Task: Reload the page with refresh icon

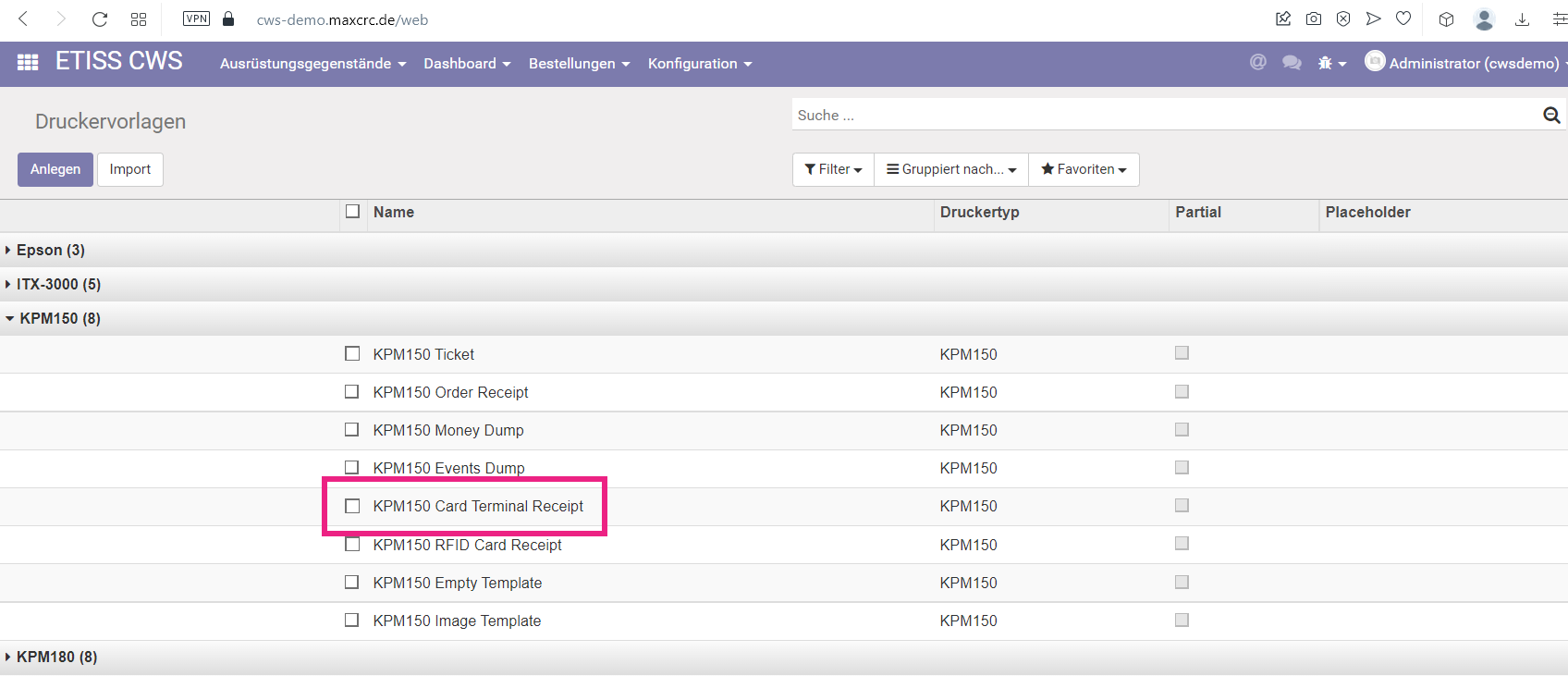Action: click(x=100, y=18)
